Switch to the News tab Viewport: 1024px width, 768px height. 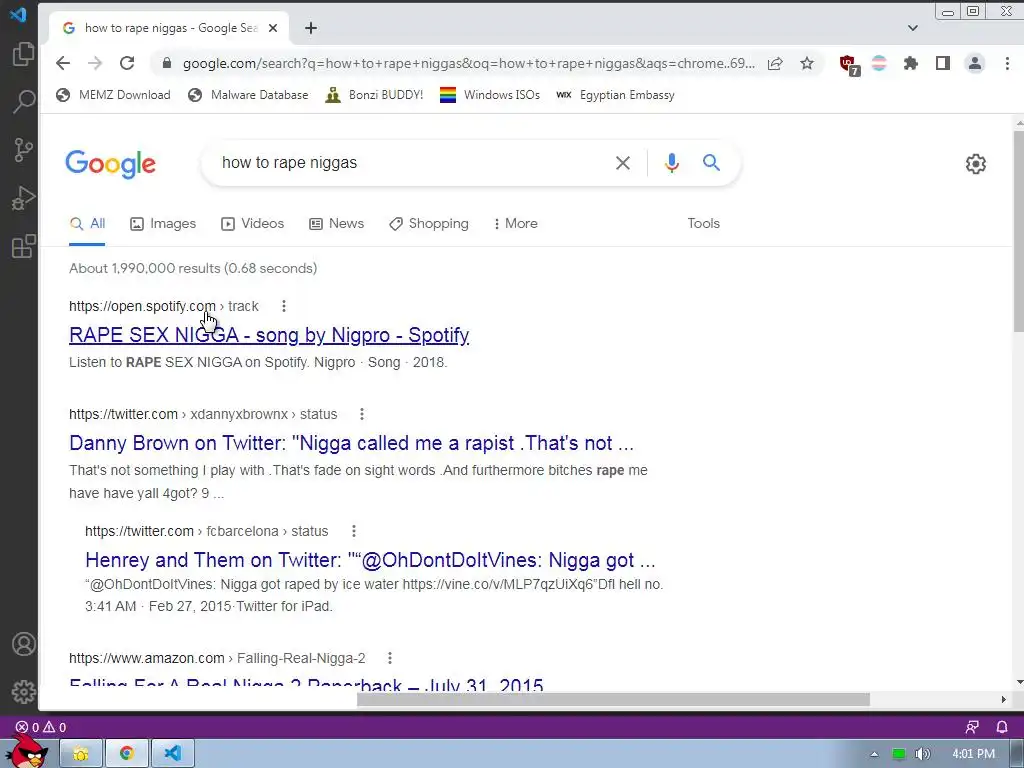tap(336, 223)
